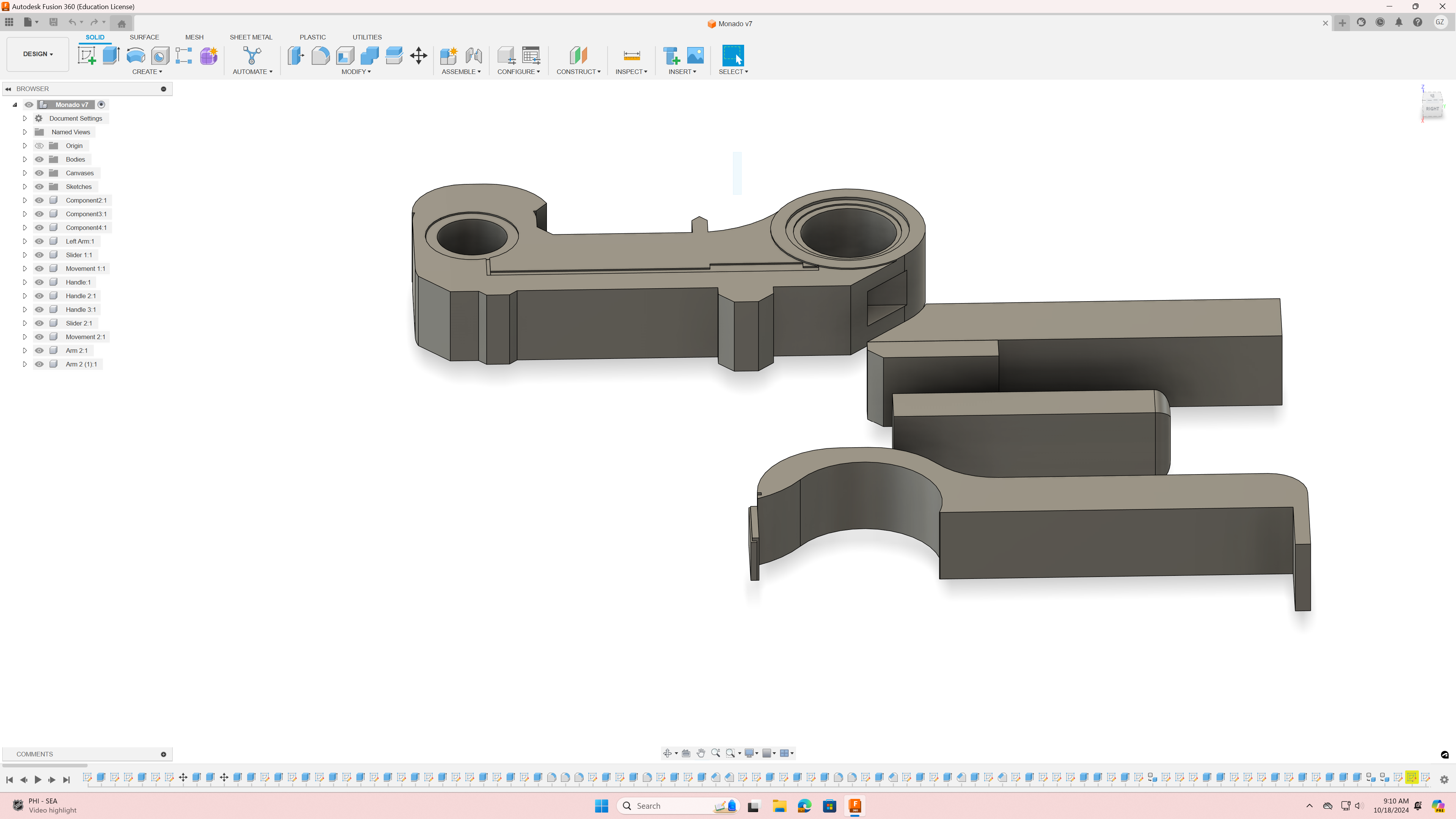
Task: Open the Insert Canvas image tool
Action: coord(695,55)
